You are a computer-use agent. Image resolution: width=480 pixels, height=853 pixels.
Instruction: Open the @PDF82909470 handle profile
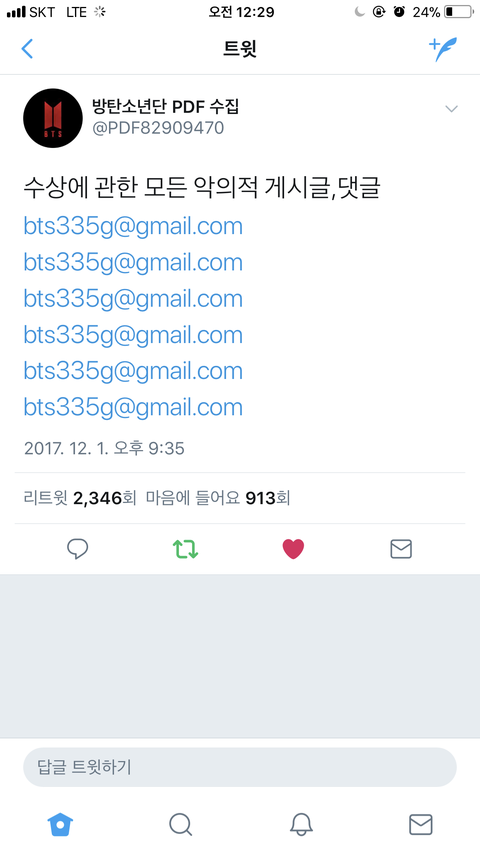point(158,128)
